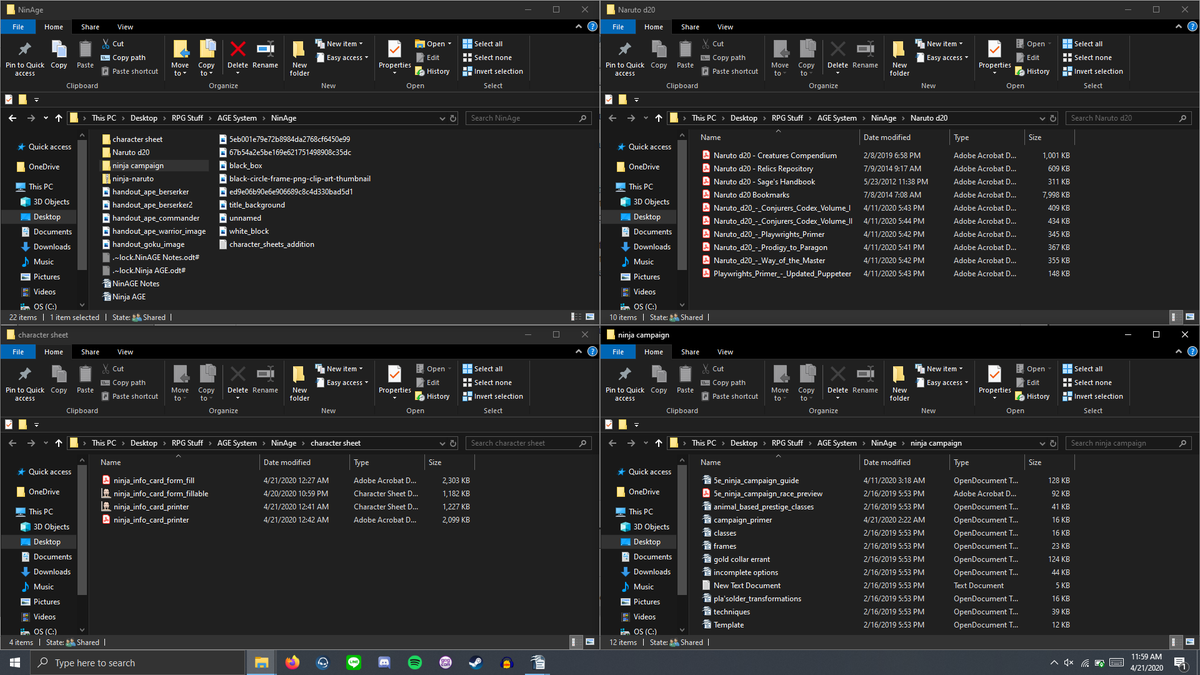Click History in character sheet window ribbon
1200x675 pixels.
[x=432, y=396]
